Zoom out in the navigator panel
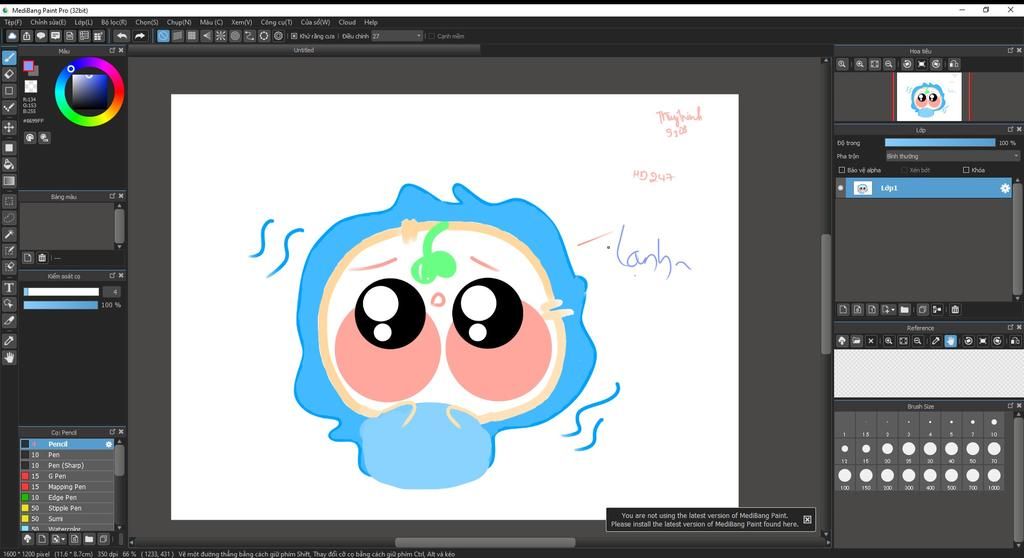 coord(889,64)
